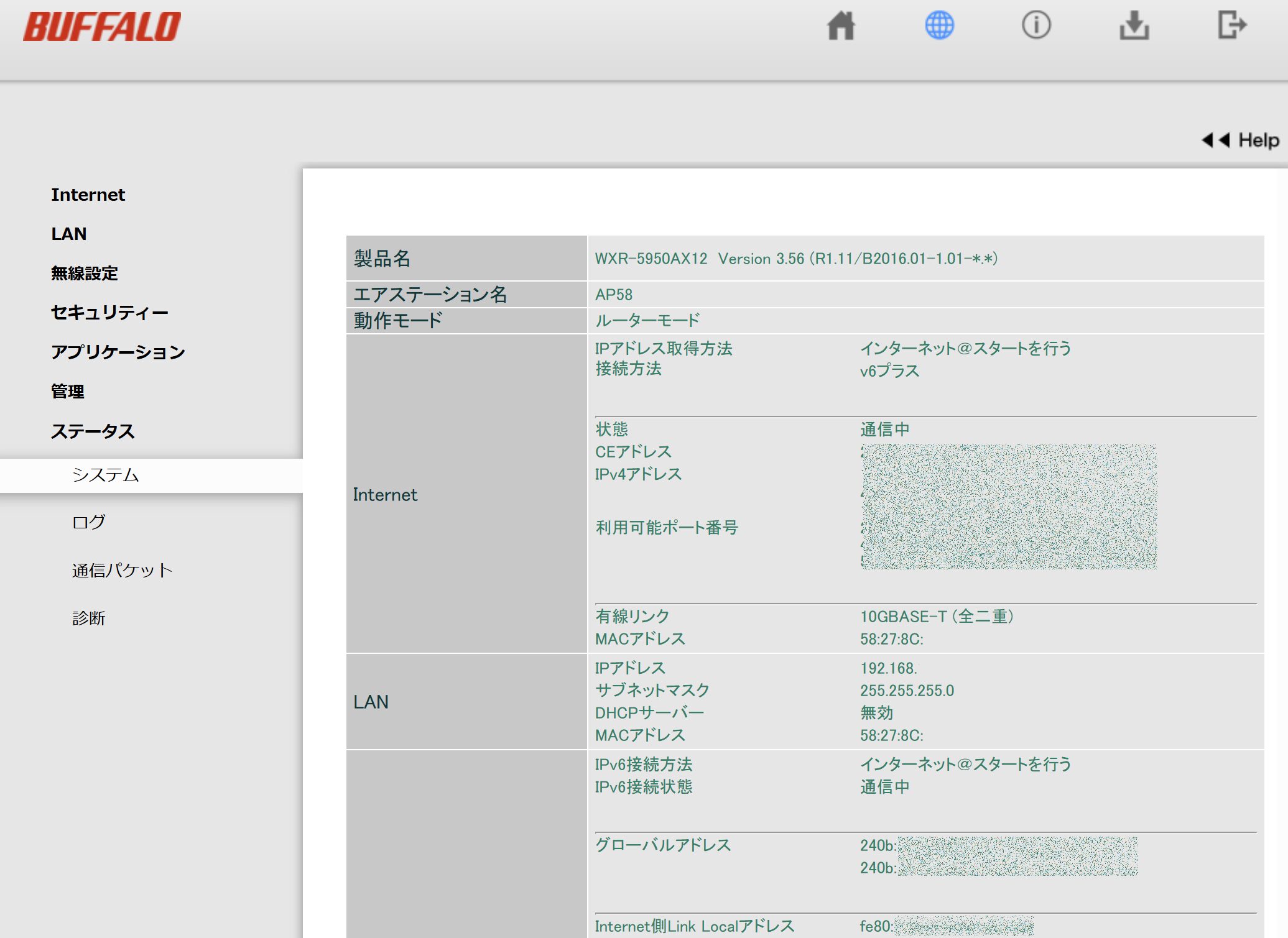
Task: Click the サブネットマスク label
Action: click(652, 691)
